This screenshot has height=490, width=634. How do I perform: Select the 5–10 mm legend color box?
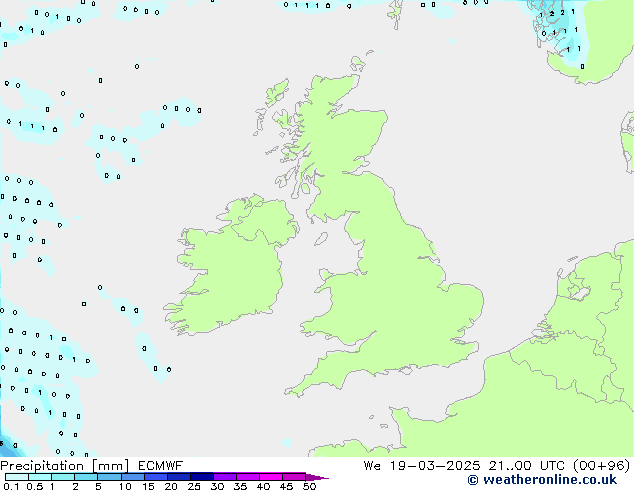109,477
